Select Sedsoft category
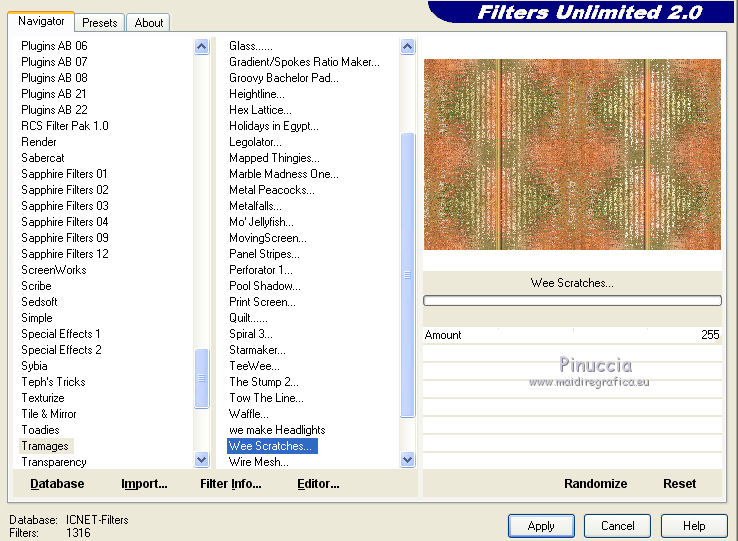 (x=39, y=302)
